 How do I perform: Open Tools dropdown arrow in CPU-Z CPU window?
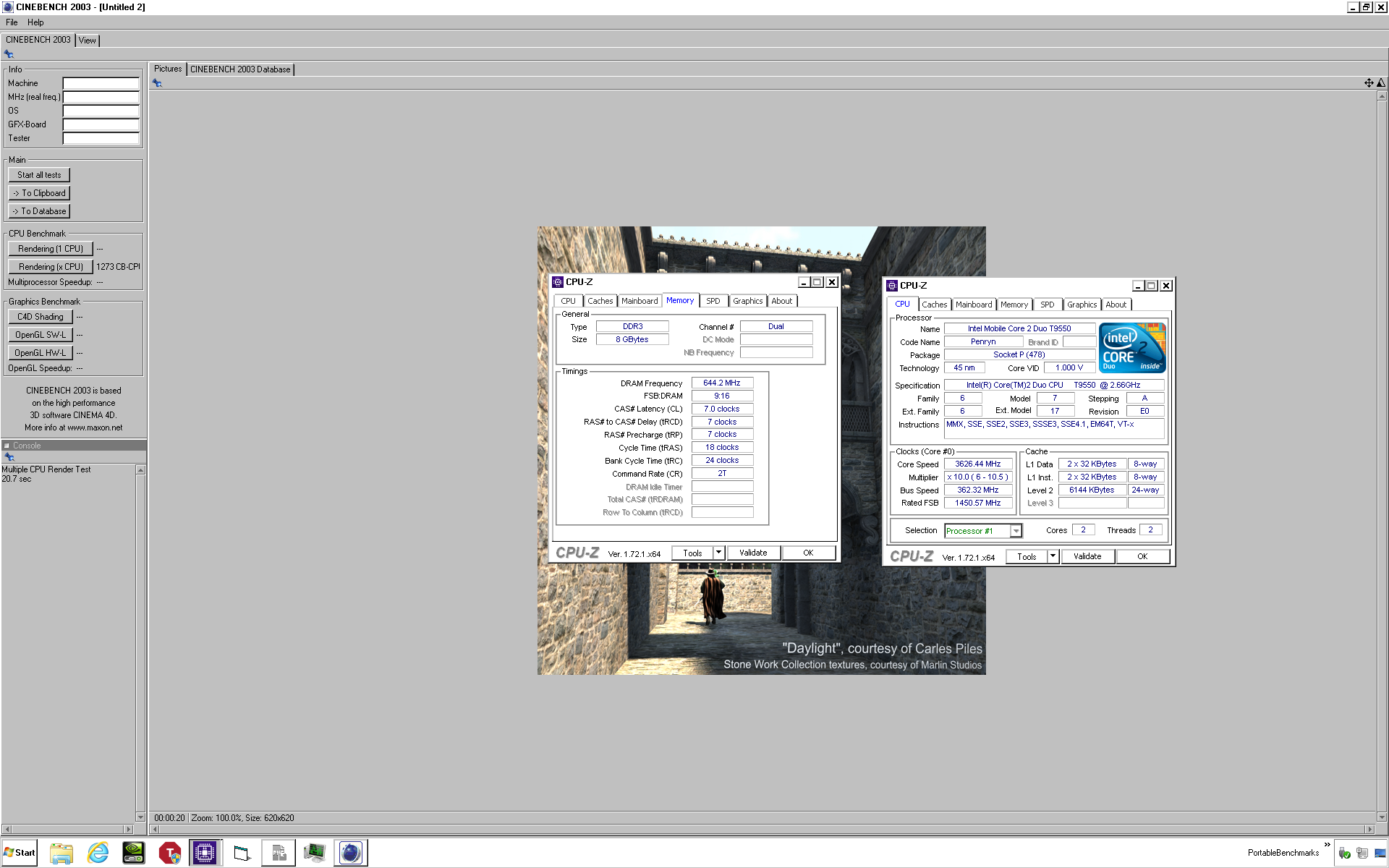(x=1053, y=556)
